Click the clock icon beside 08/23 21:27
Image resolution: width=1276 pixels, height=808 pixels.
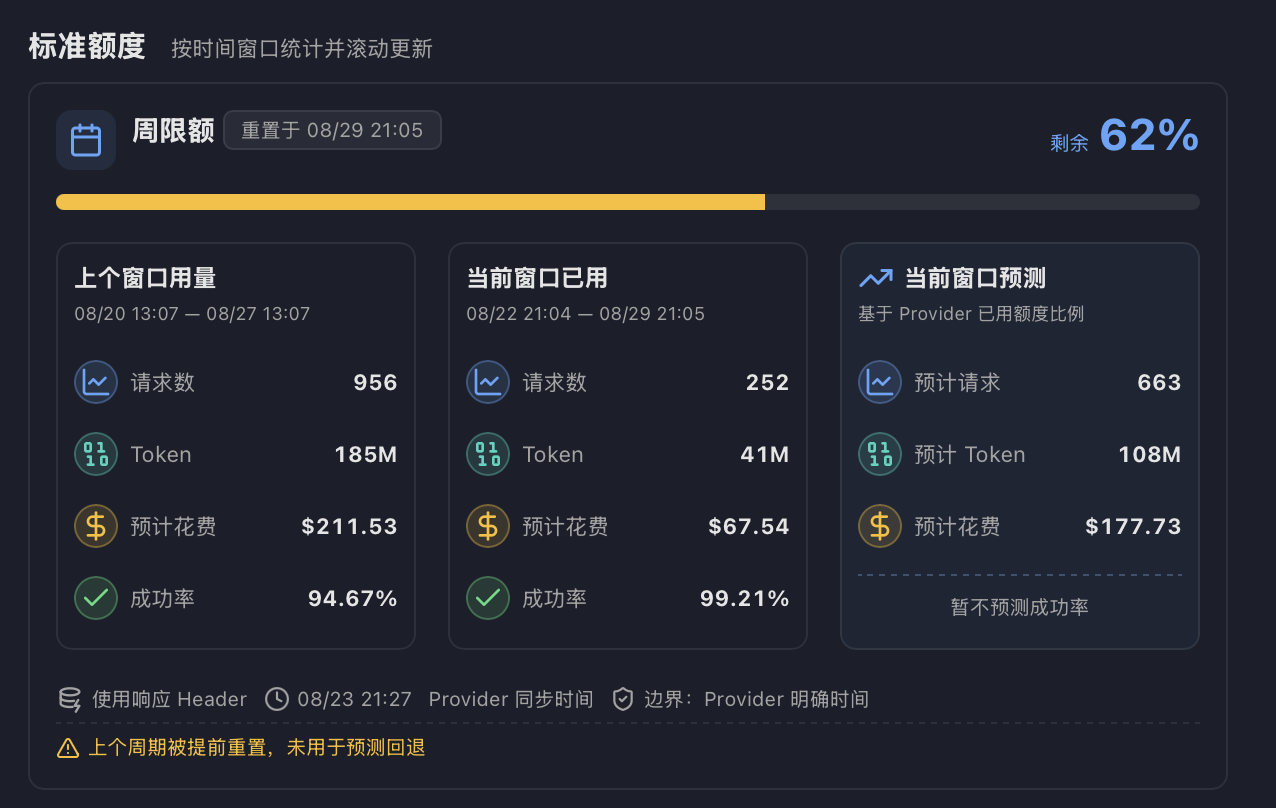(x=277, y=699)
